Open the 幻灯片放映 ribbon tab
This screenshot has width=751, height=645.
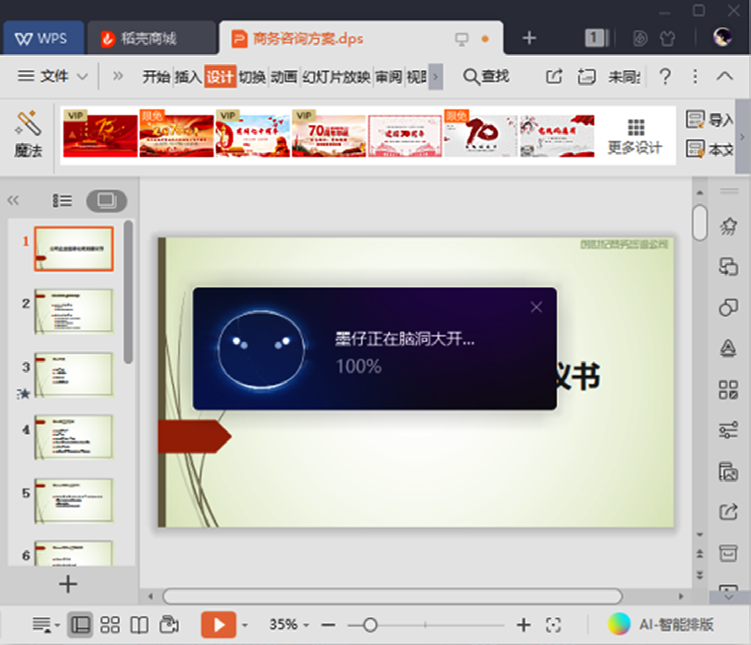tap(336, 77)
